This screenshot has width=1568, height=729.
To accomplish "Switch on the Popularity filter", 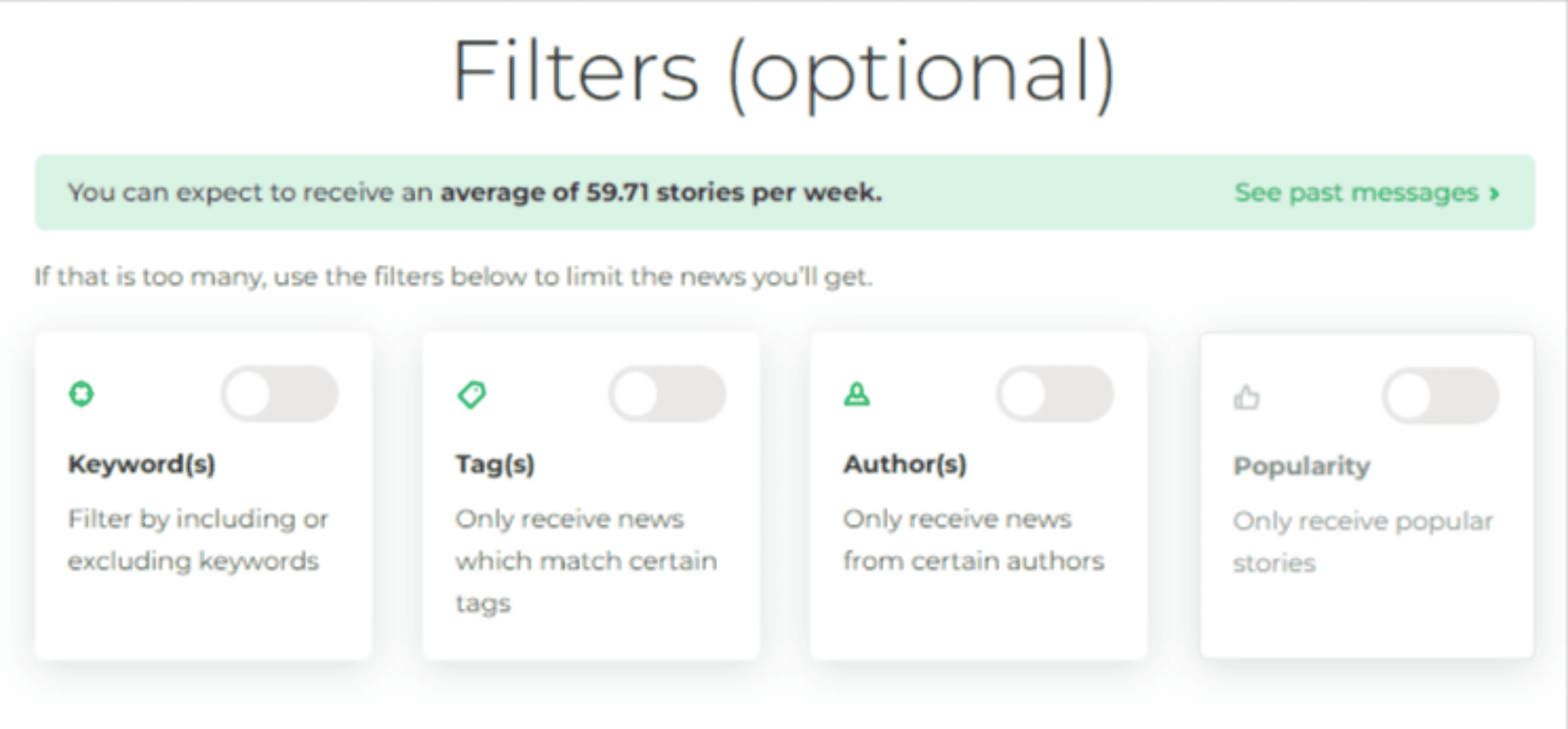I will [x=1441, y=397].
